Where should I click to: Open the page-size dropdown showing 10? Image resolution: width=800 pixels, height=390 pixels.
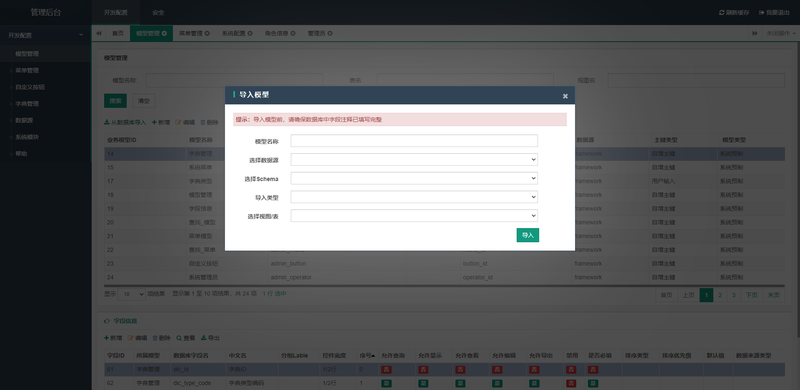(132, 294)
